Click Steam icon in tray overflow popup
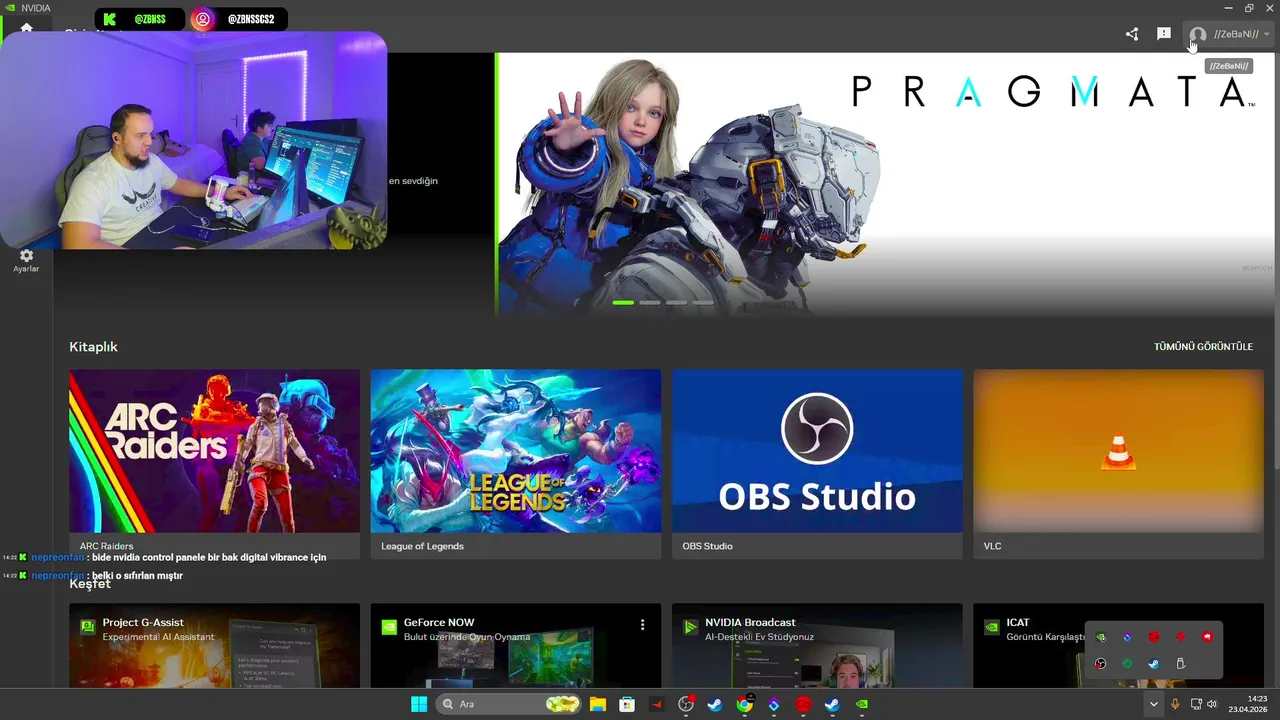Viewport: 1280px width, 720px height. tap(1154, 664)
